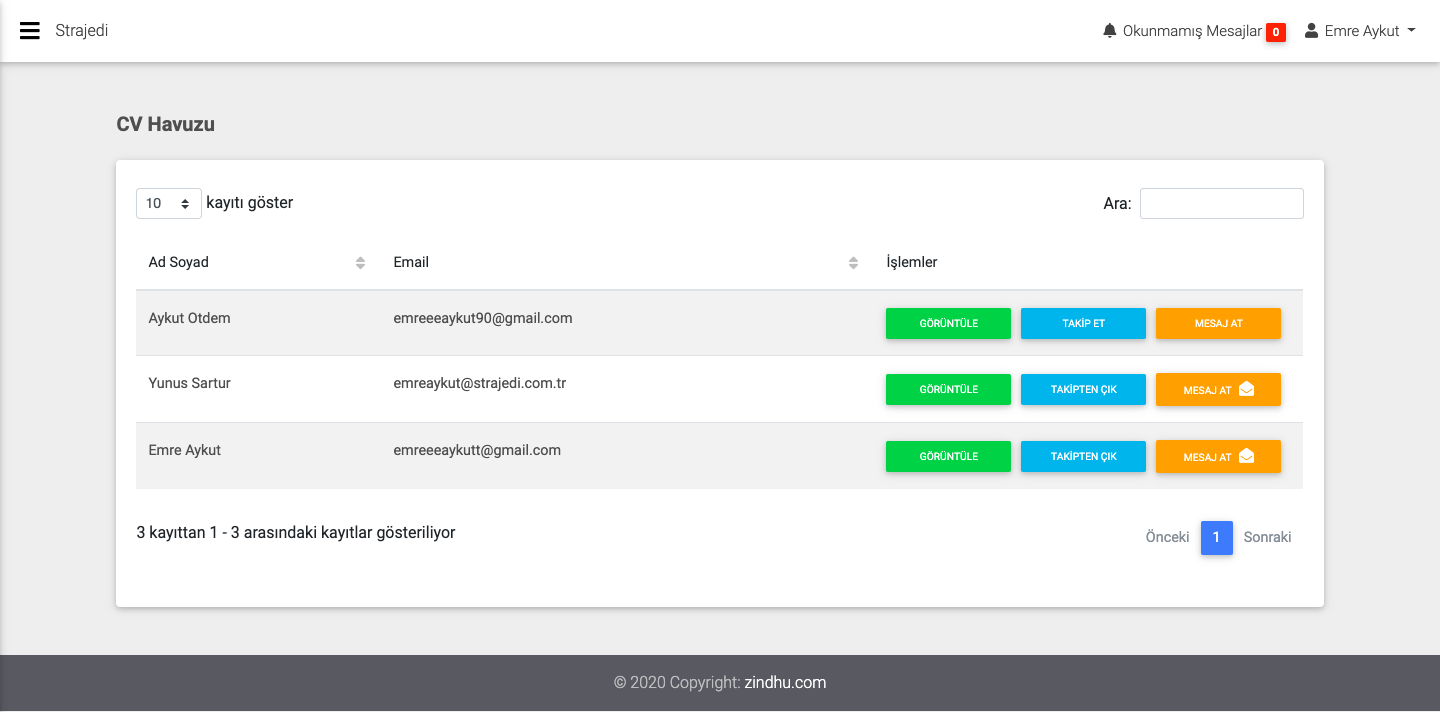Click email emreeeaykut90@gmail.com
The image size is (1440, 712).
pyautogui.click(x=483, y=318)
